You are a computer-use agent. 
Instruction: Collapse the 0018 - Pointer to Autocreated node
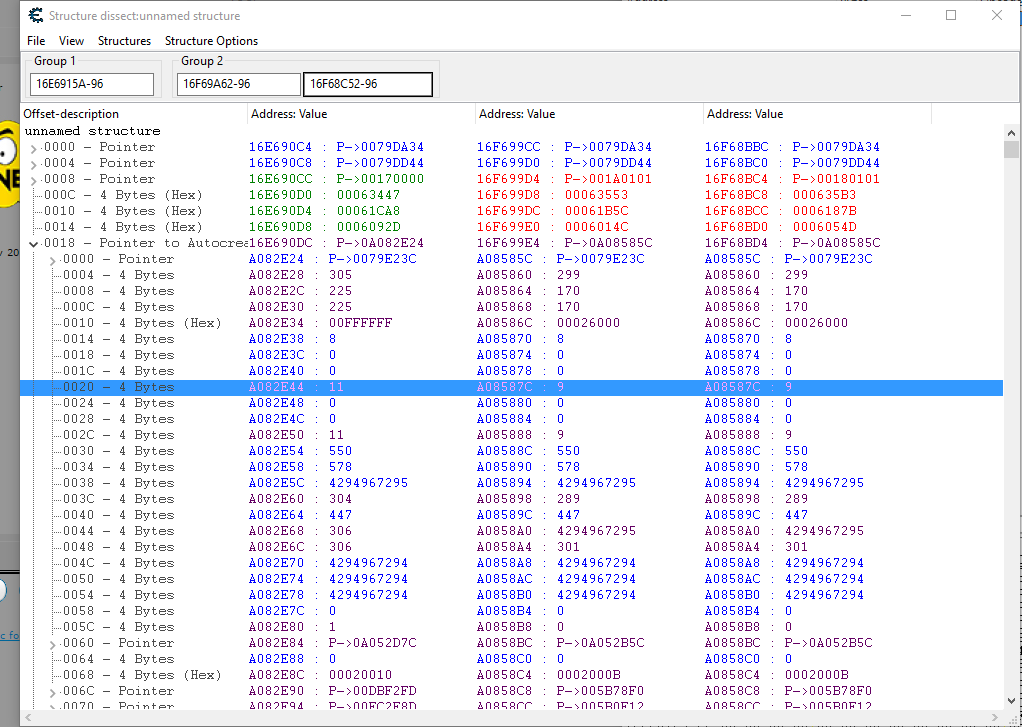(34, 244)
